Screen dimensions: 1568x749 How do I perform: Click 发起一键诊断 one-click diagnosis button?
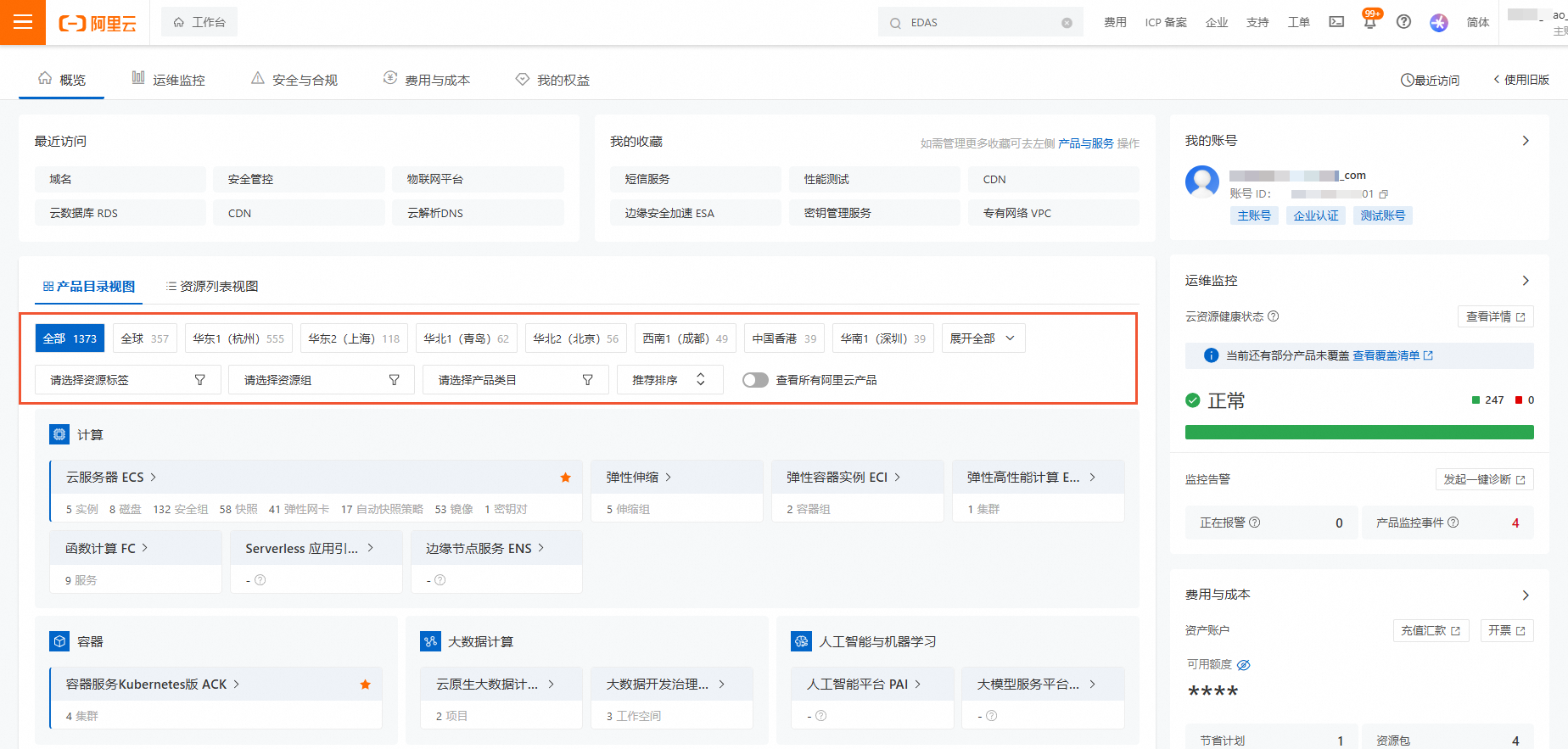pyautogui.click(x=1484, y=479)
